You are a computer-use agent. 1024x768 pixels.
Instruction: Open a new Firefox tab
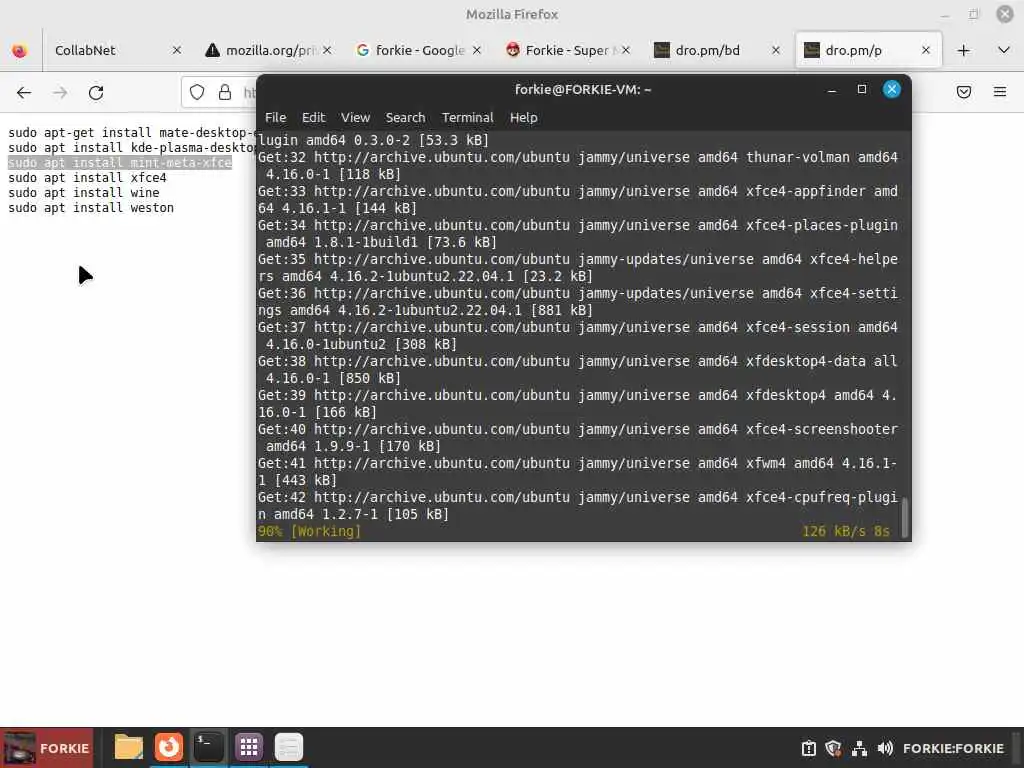(x=963, y=50)
